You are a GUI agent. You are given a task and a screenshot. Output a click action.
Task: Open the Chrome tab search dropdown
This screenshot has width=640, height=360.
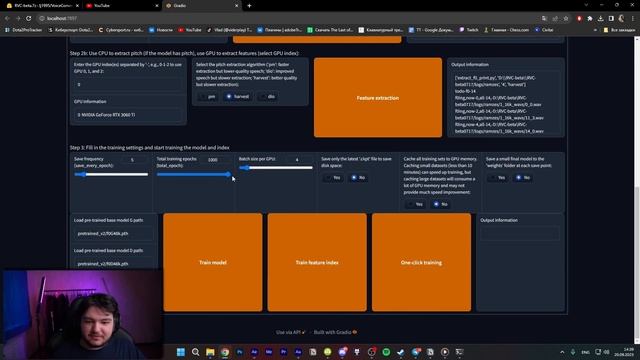586,5
